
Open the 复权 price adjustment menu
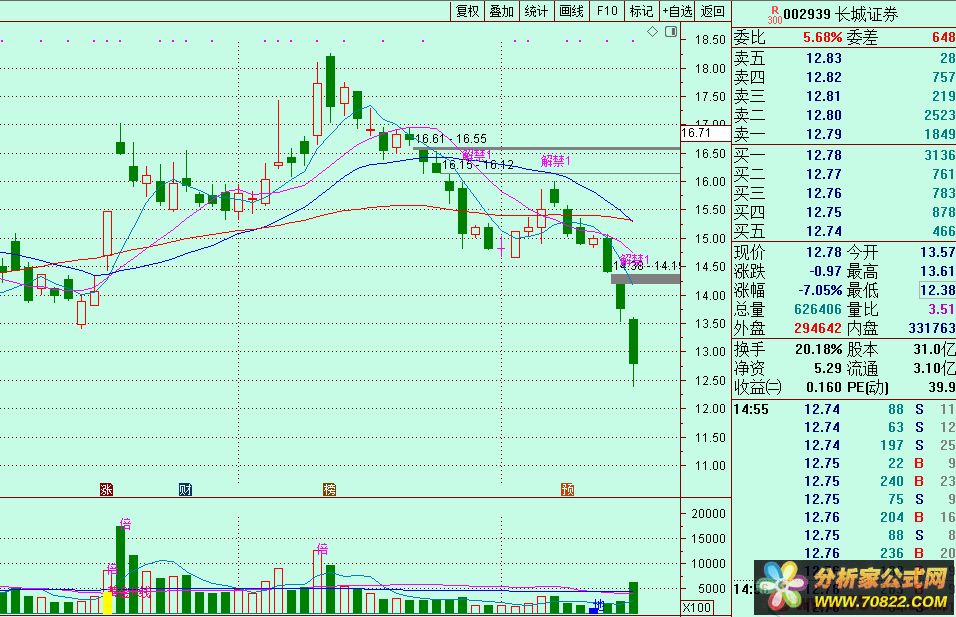pos(468,11)
